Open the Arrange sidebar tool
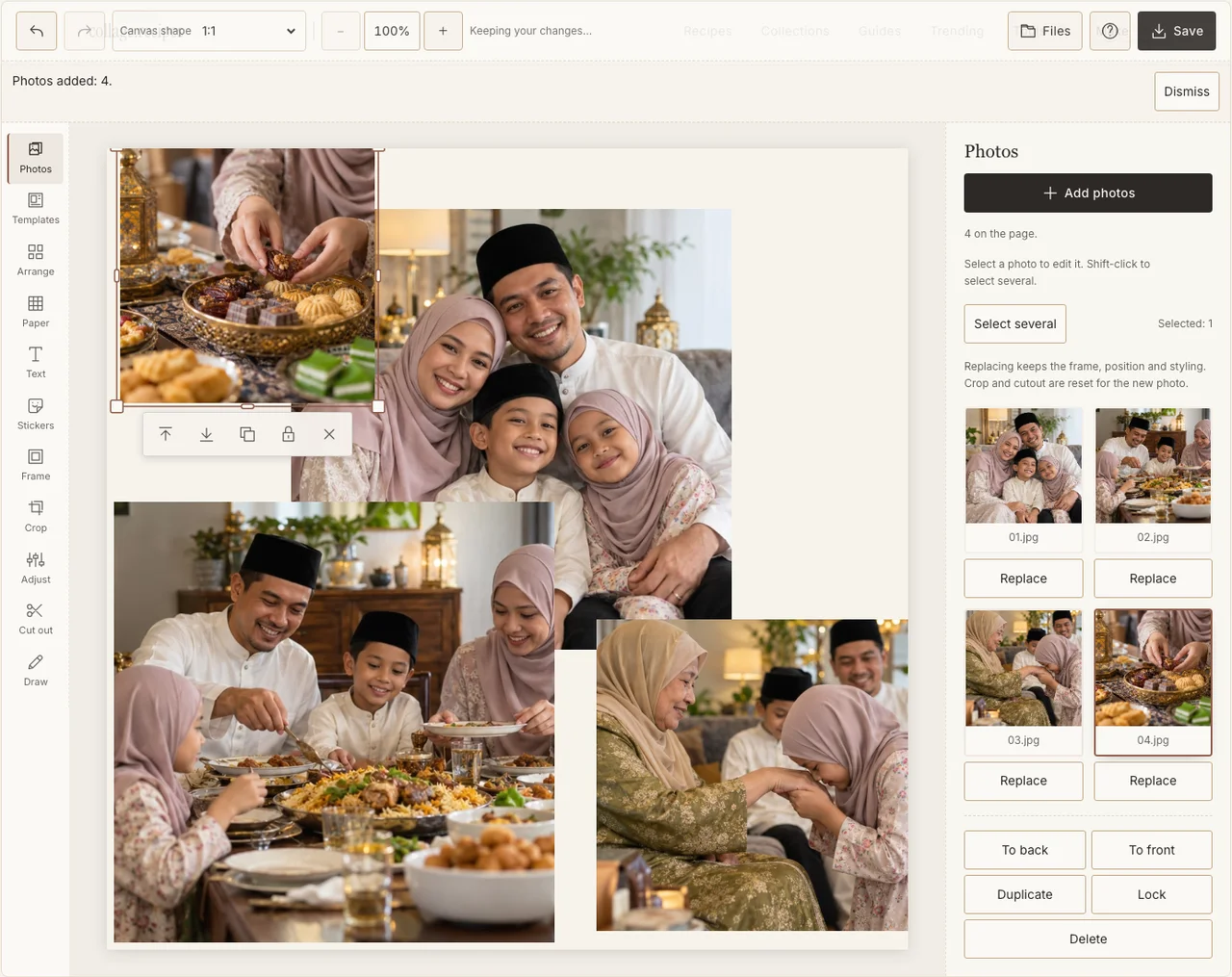Image resolution: width=1232 pixels, height=977 pixels. (36, 261)
